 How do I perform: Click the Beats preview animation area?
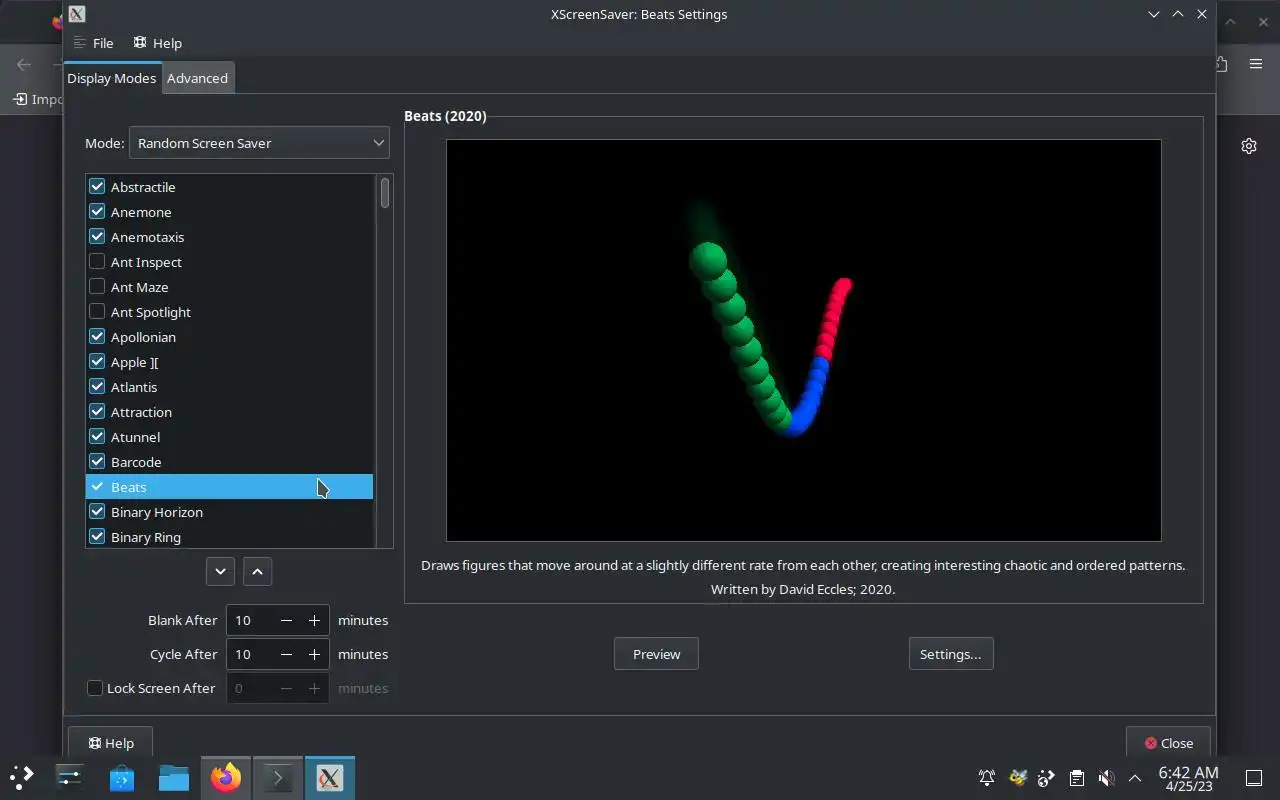pyautogui.click(x=803, y=340)
